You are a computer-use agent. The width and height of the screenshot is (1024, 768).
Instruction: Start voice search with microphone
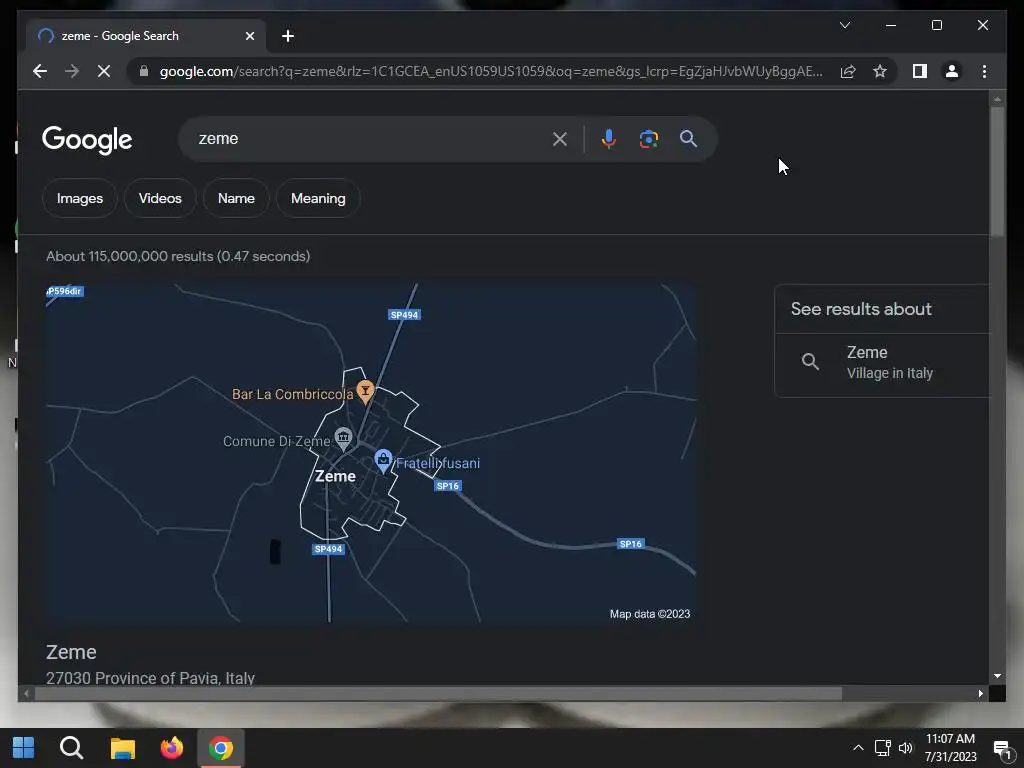coord(609,138)
